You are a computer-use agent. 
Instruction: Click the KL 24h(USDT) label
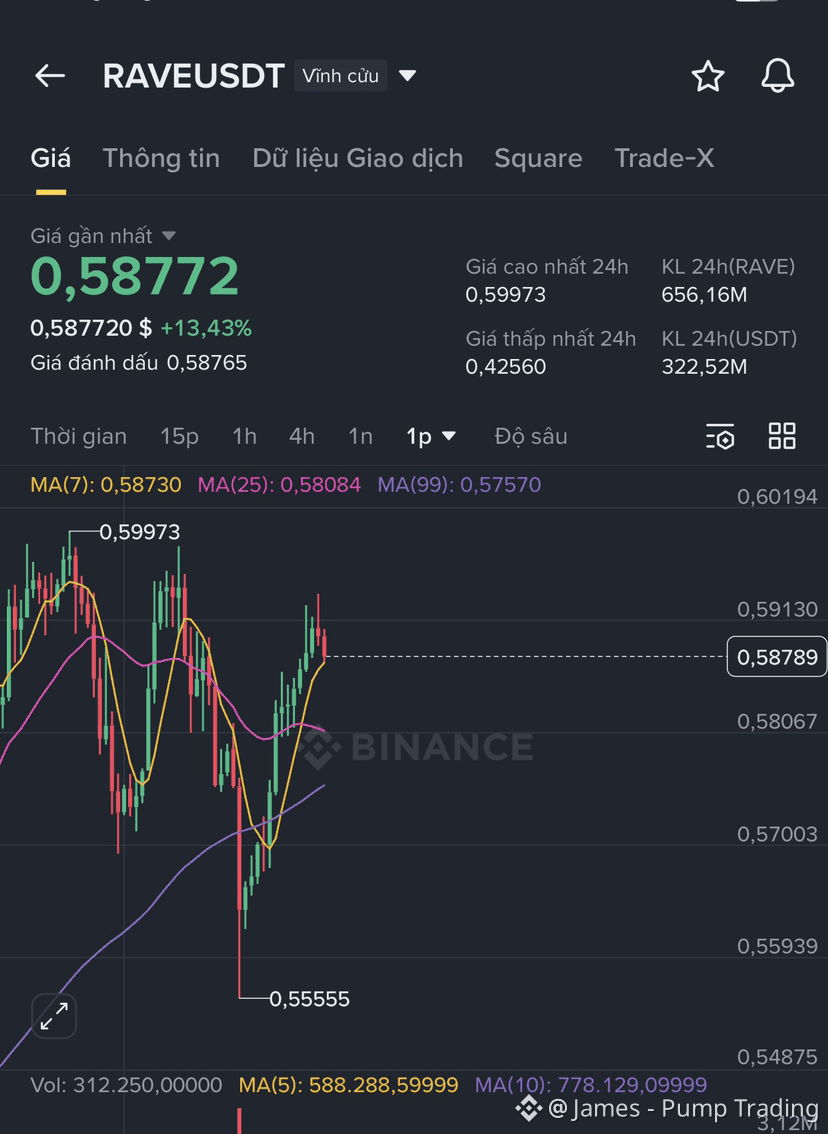(x=730, y=338)
